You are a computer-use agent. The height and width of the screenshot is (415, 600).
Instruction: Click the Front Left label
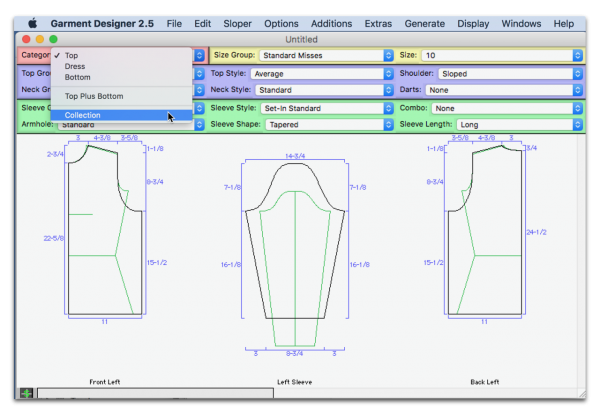click(x=105, y=382)
